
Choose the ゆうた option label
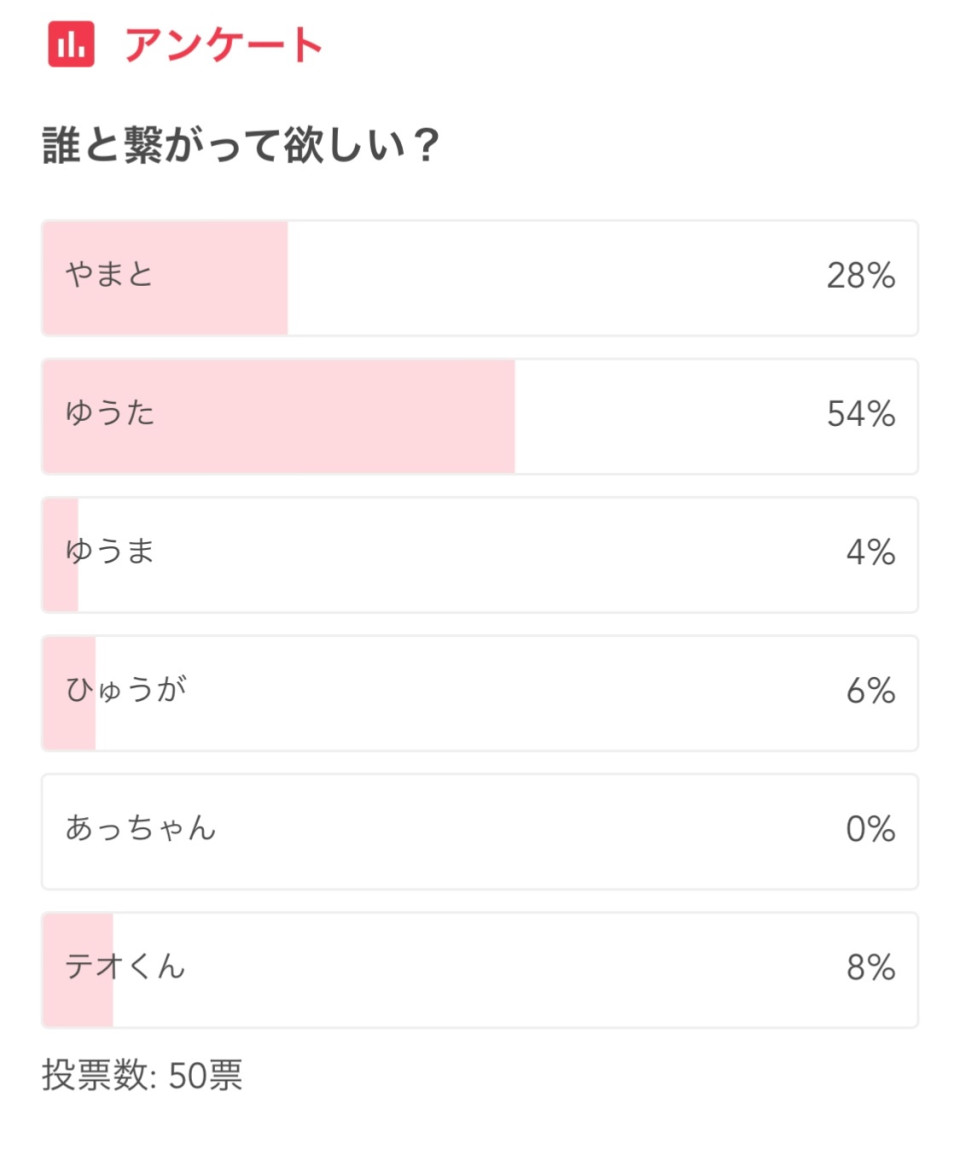110,413
